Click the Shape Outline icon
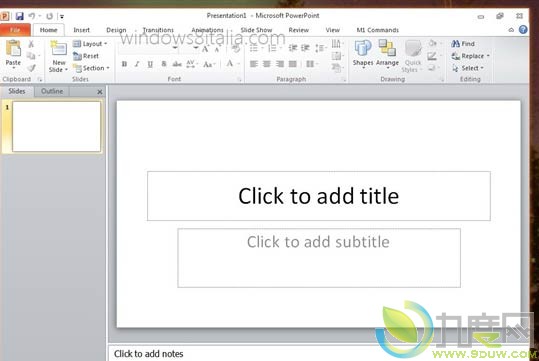This screenshot has height=361, width=539. pyautogui.click(x=433, y=56)
